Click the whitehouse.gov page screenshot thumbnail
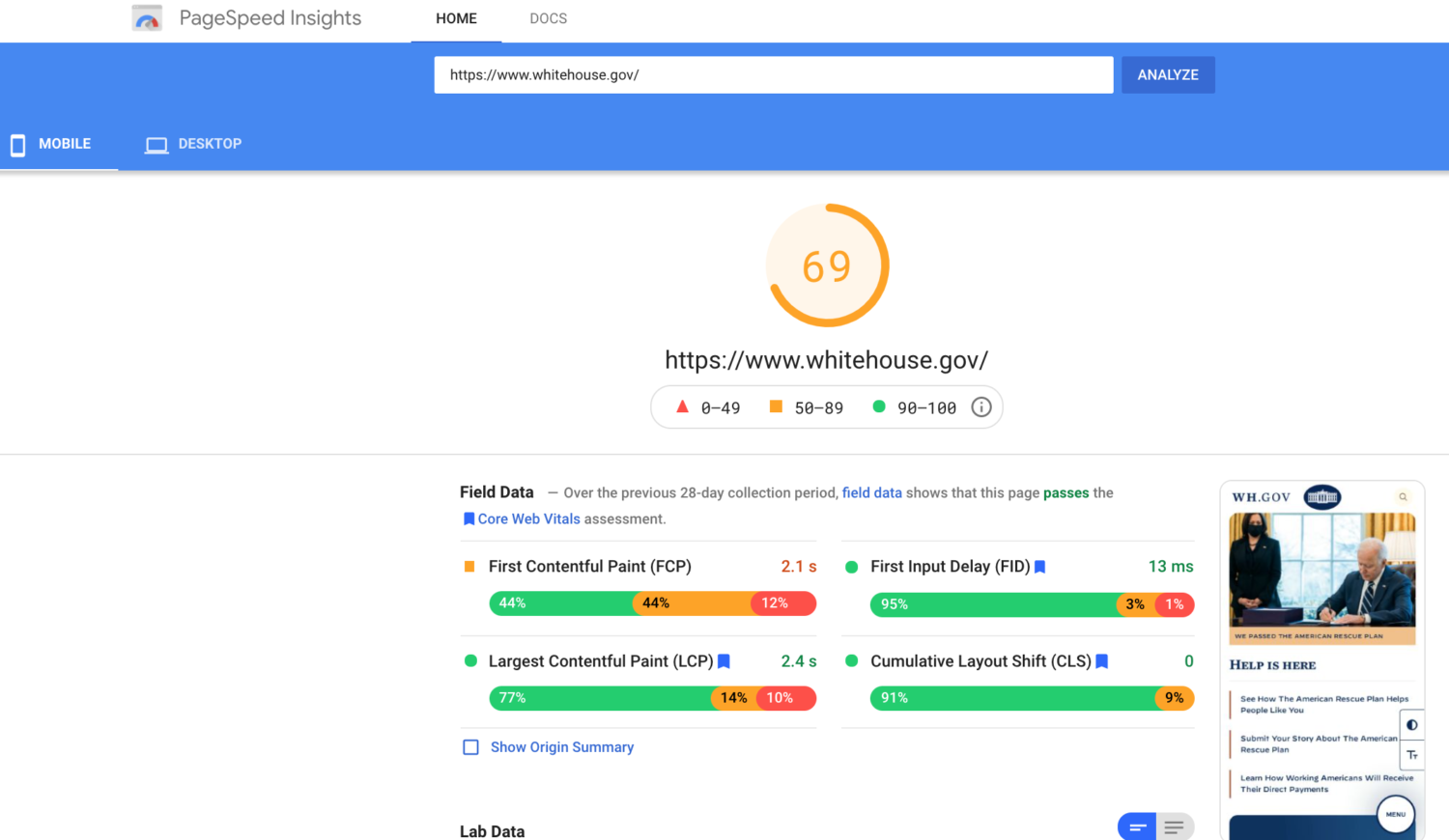The image size is (1449, 840). click(1322, 660)
